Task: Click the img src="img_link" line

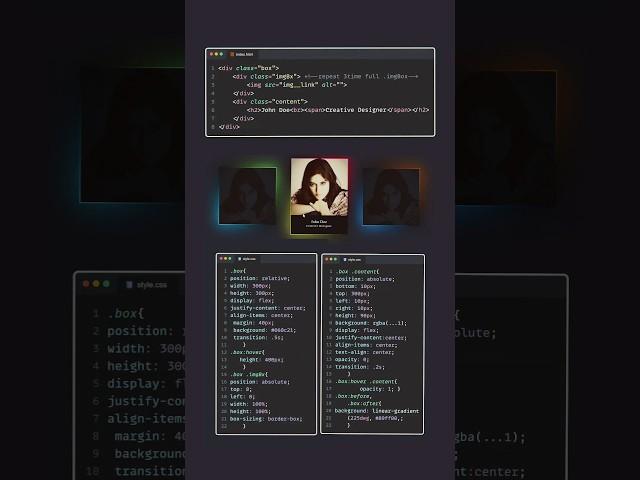Action: click(x=297, y=85)
